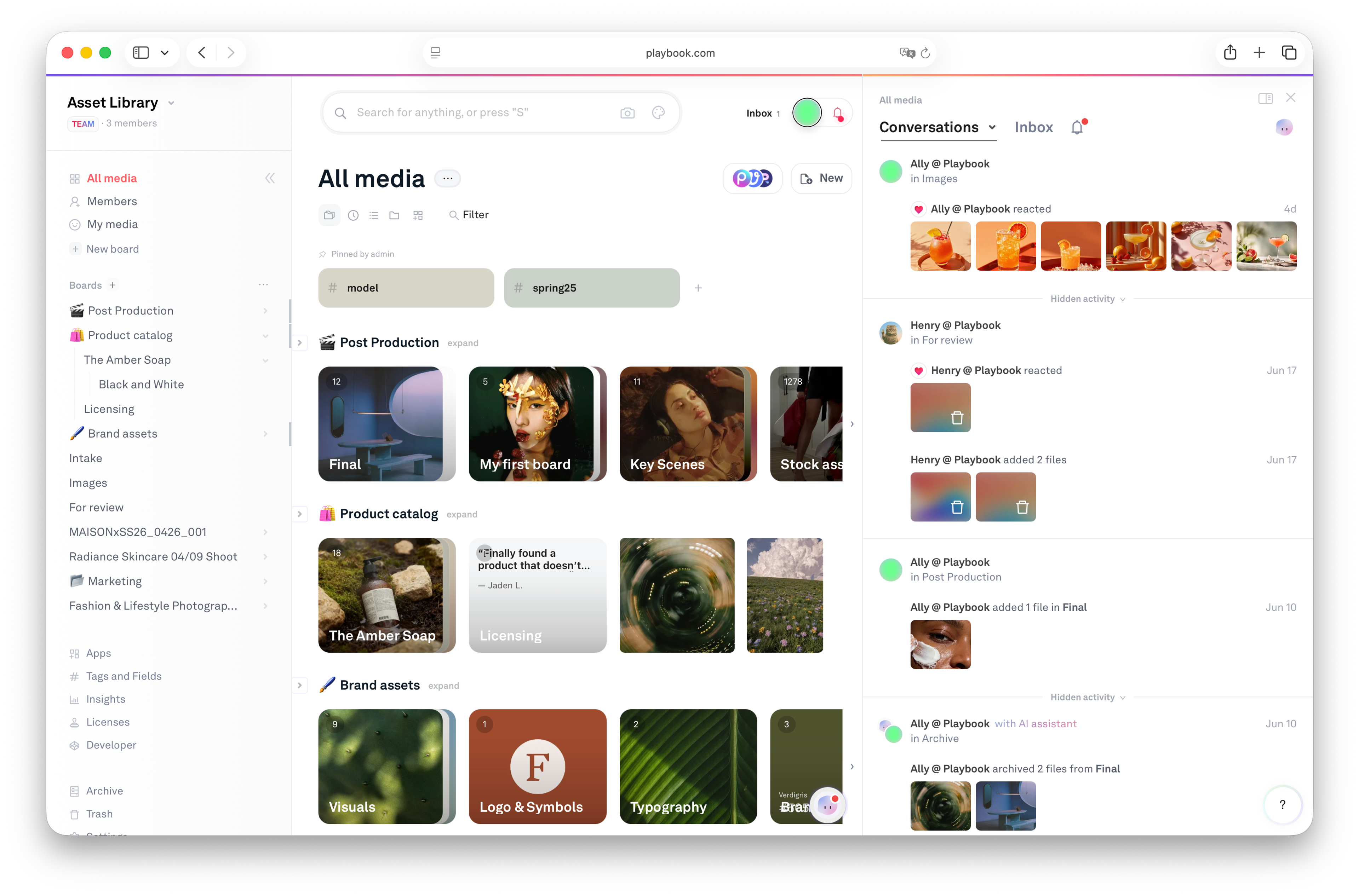Select the model pinned tag
1359x896 pixels.
click(406, 288)
